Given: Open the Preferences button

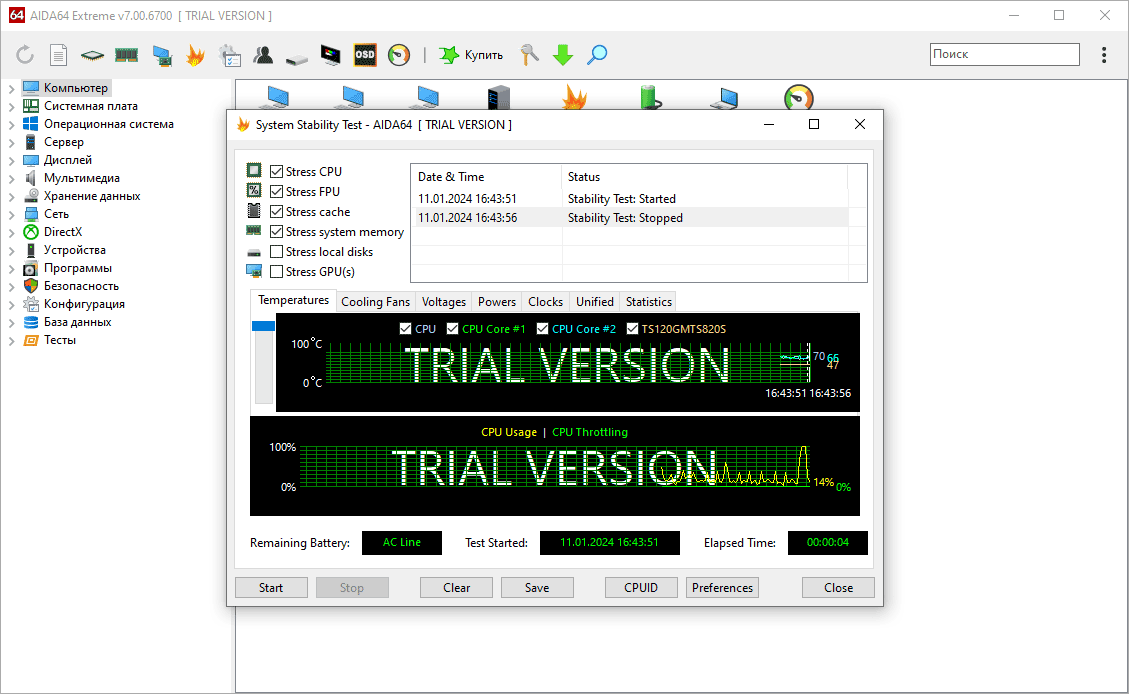Looking at the screenshot, I should [722, 587].
